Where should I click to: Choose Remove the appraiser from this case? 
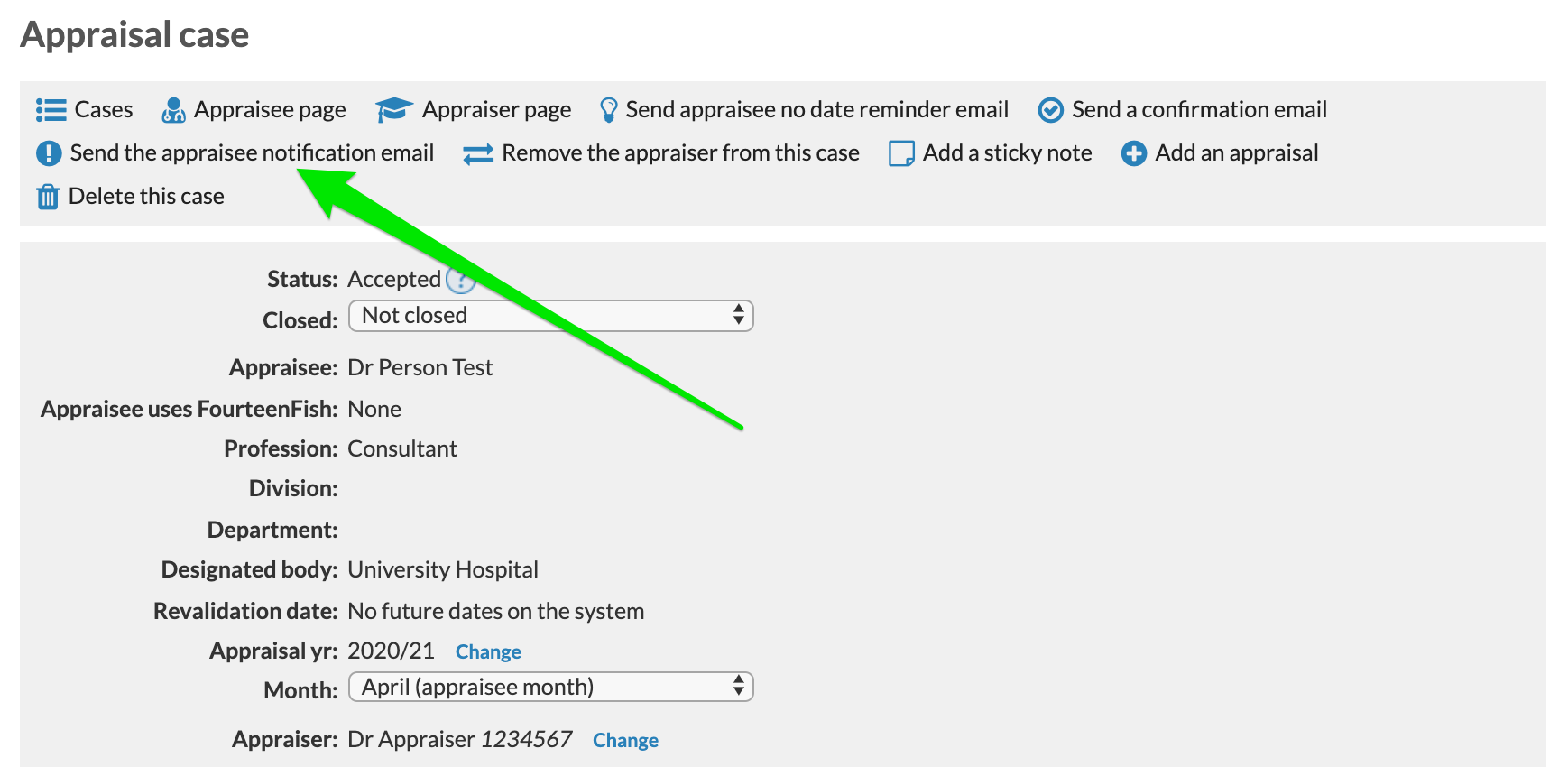pyautogui.click(x=681, y=153)
